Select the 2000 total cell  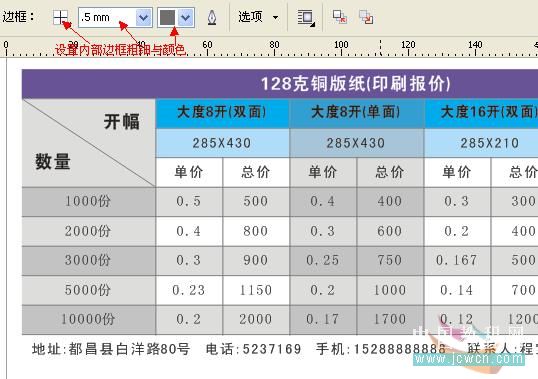[x=256, y=320]
